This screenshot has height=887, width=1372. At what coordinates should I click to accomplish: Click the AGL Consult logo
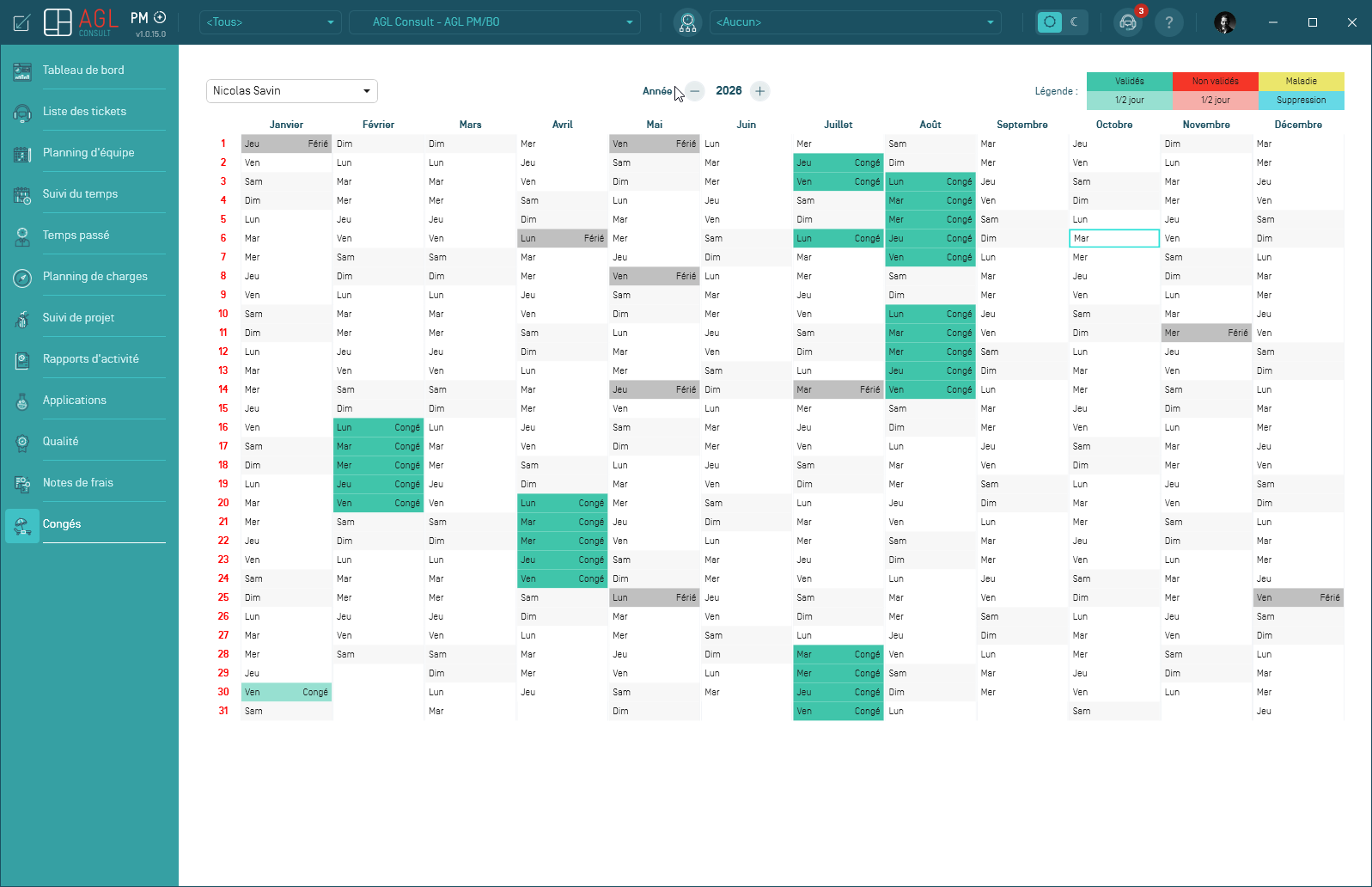[82, 22]
